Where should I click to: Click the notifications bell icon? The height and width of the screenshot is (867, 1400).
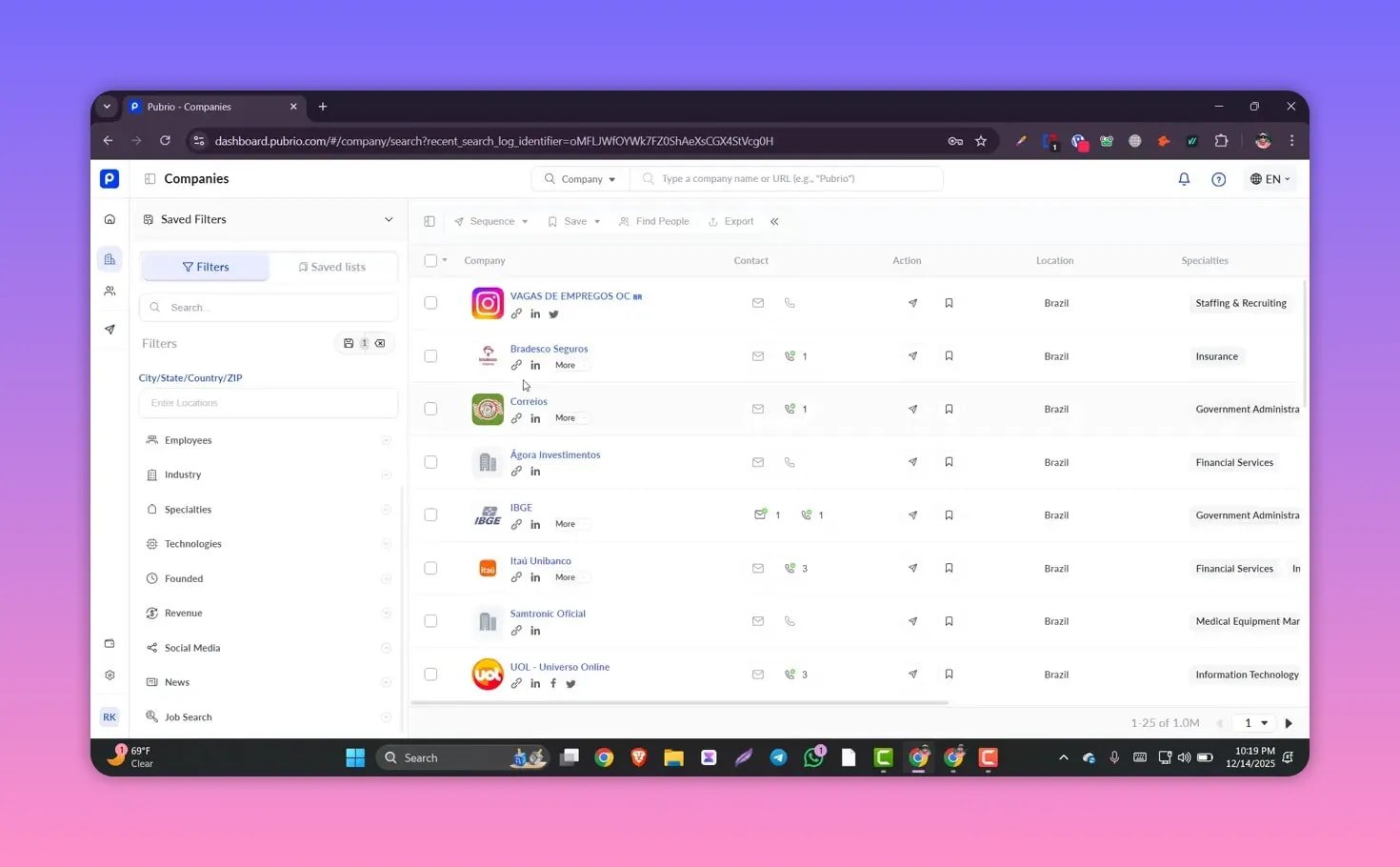1184,179
